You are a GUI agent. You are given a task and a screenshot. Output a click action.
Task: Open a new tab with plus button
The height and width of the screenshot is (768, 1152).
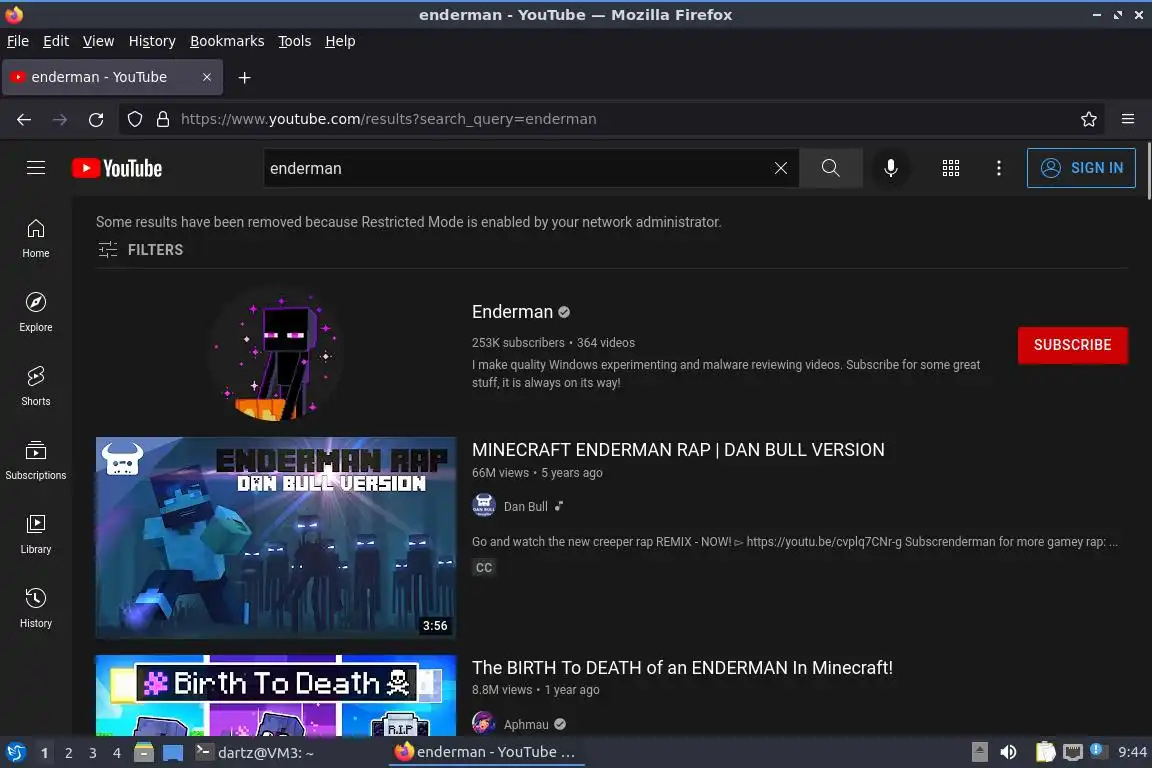[x=245, y=77]
